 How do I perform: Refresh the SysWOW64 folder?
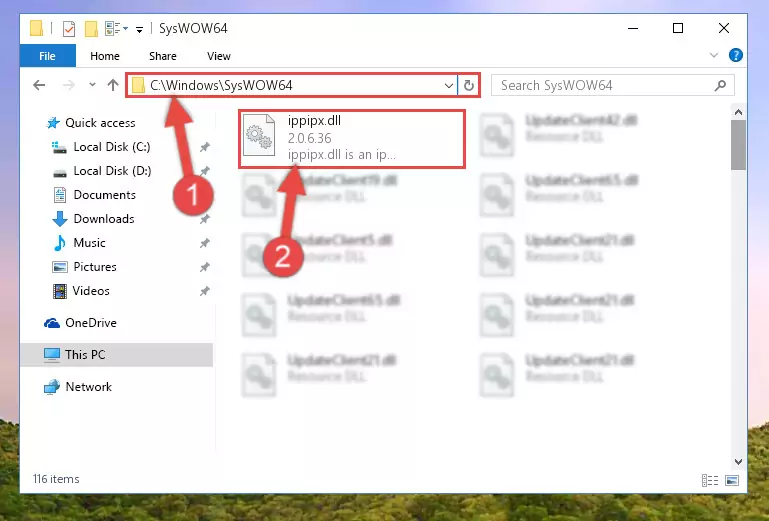(468, 85)
